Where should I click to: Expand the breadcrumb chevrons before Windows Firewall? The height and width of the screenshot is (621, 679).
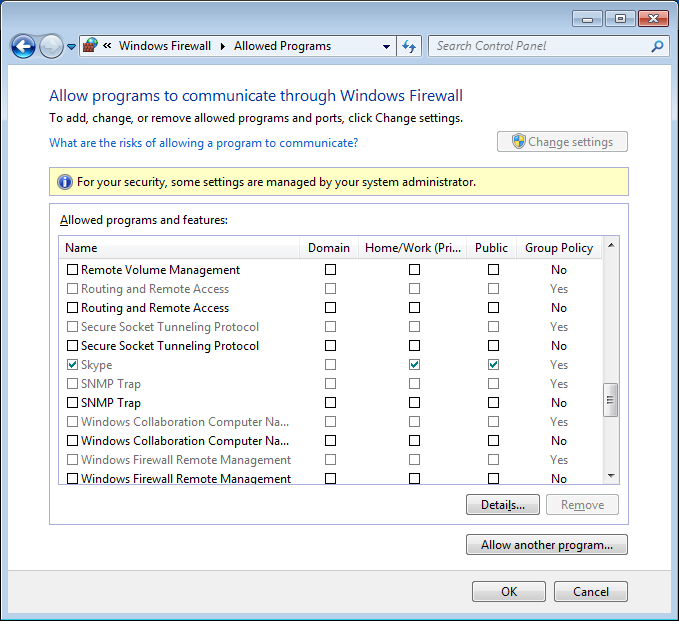click(106, 46)
